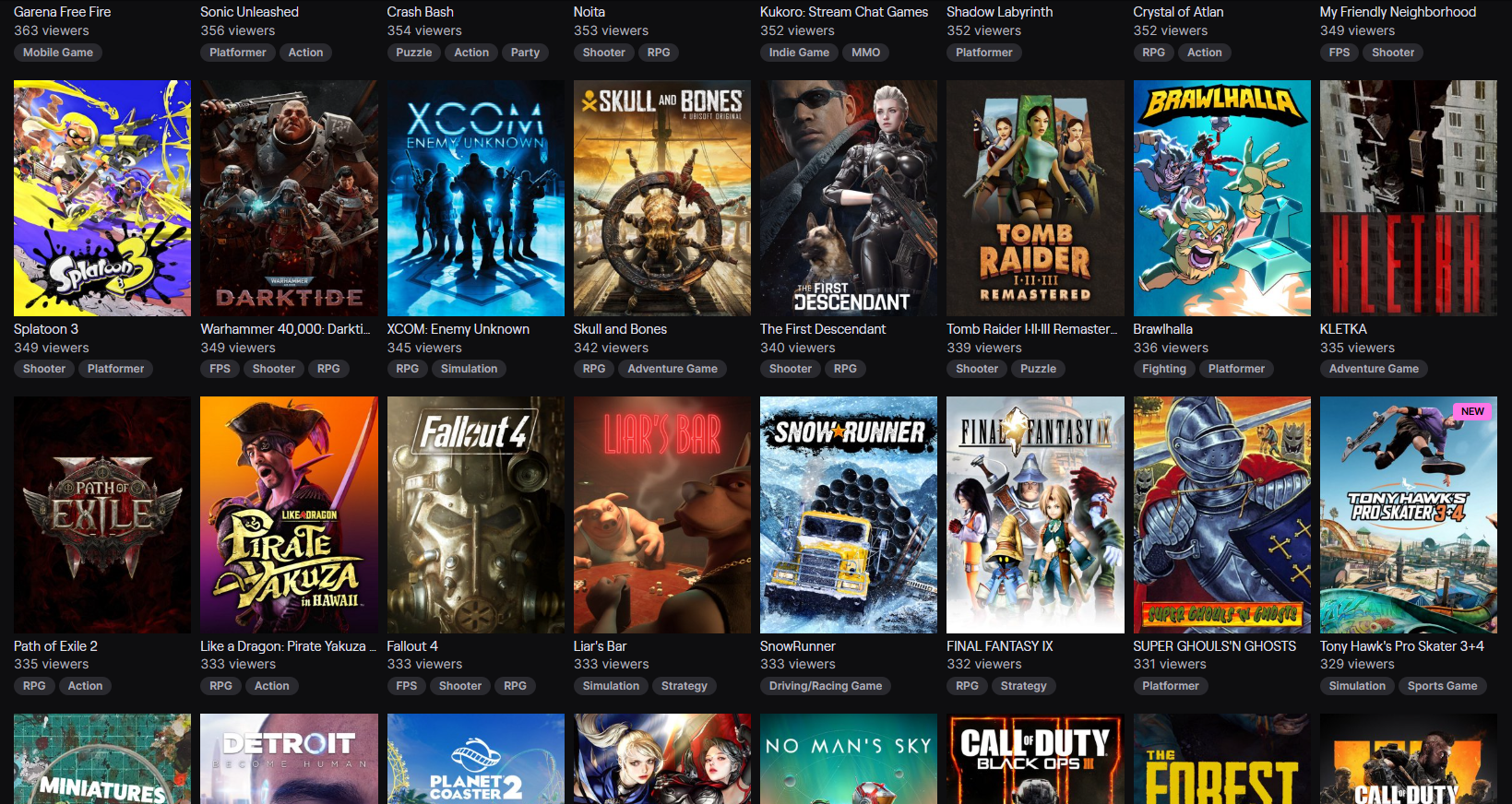
Task: Open the Fallout 4 cover art
Action: [476, 514]
